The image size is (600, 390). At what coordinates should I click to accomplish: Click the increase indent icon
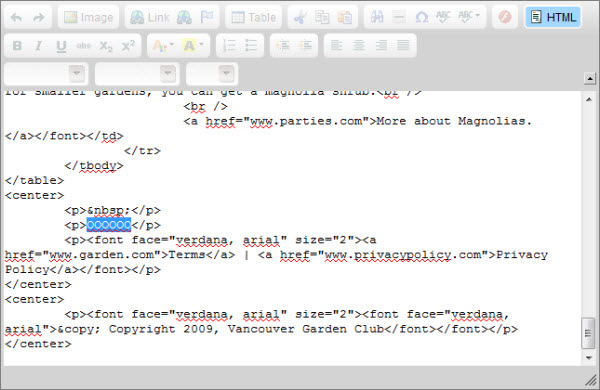[305, 46]
